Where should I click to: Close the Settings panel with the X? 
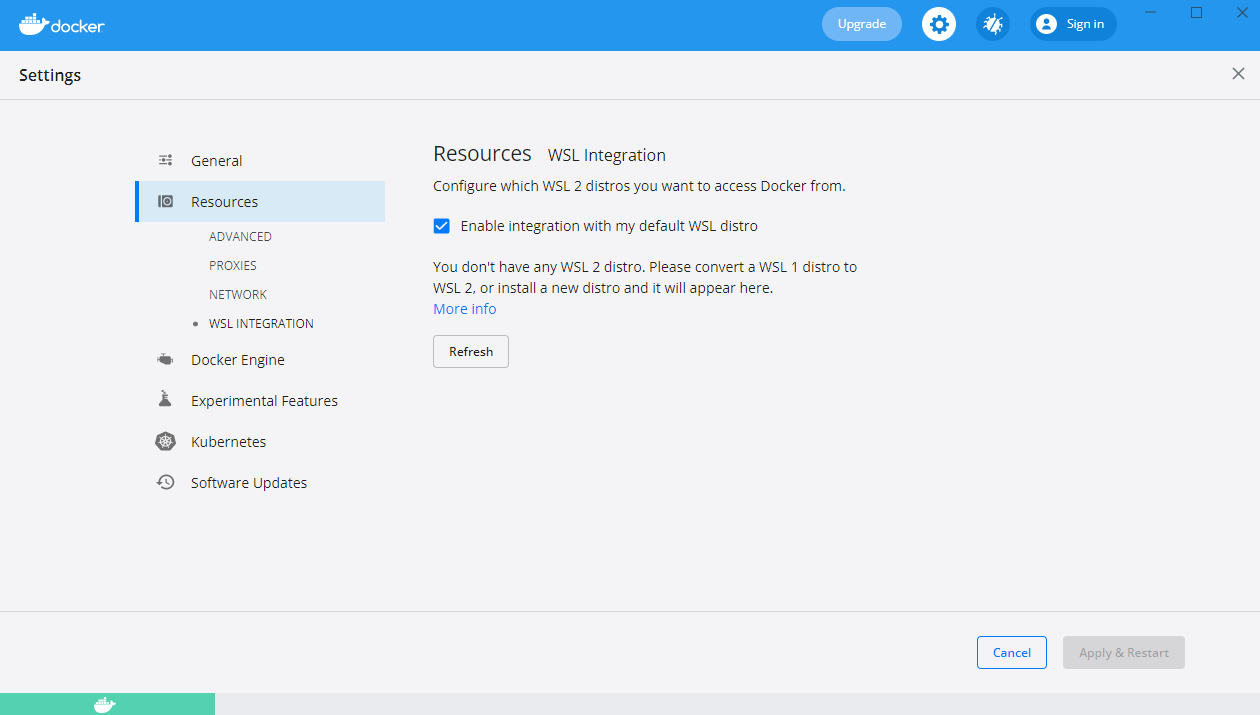point(1238,74)
